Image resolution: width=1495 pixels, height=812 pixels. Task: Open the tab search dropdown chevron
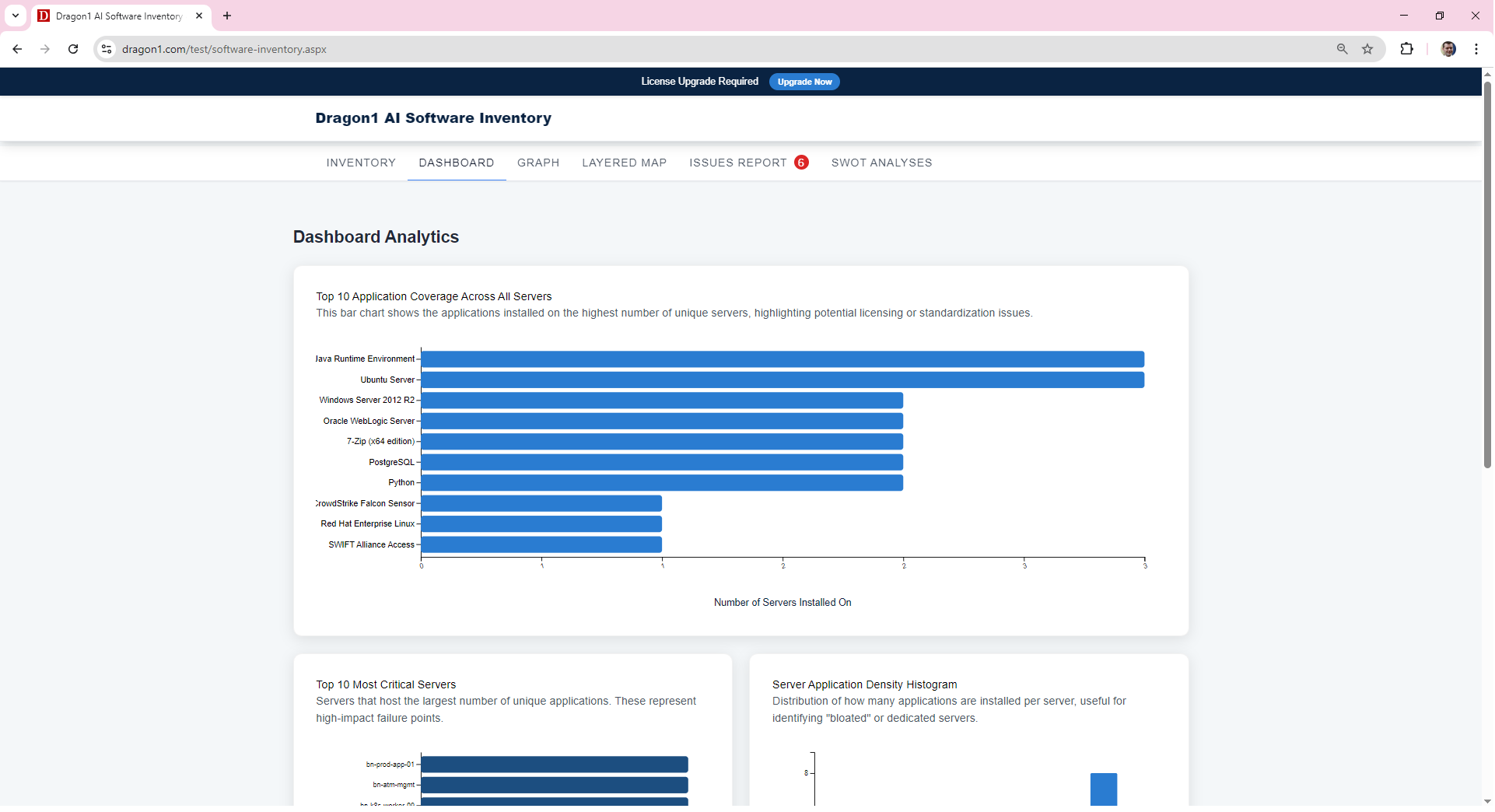15,16
